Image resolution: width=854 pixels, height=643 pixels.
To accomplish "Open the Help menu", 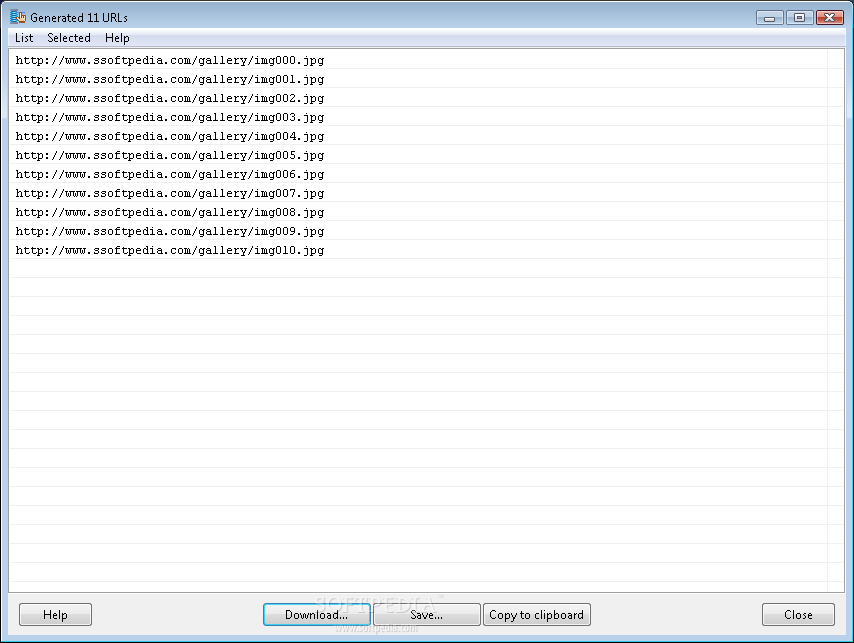I will coord(117,38).
